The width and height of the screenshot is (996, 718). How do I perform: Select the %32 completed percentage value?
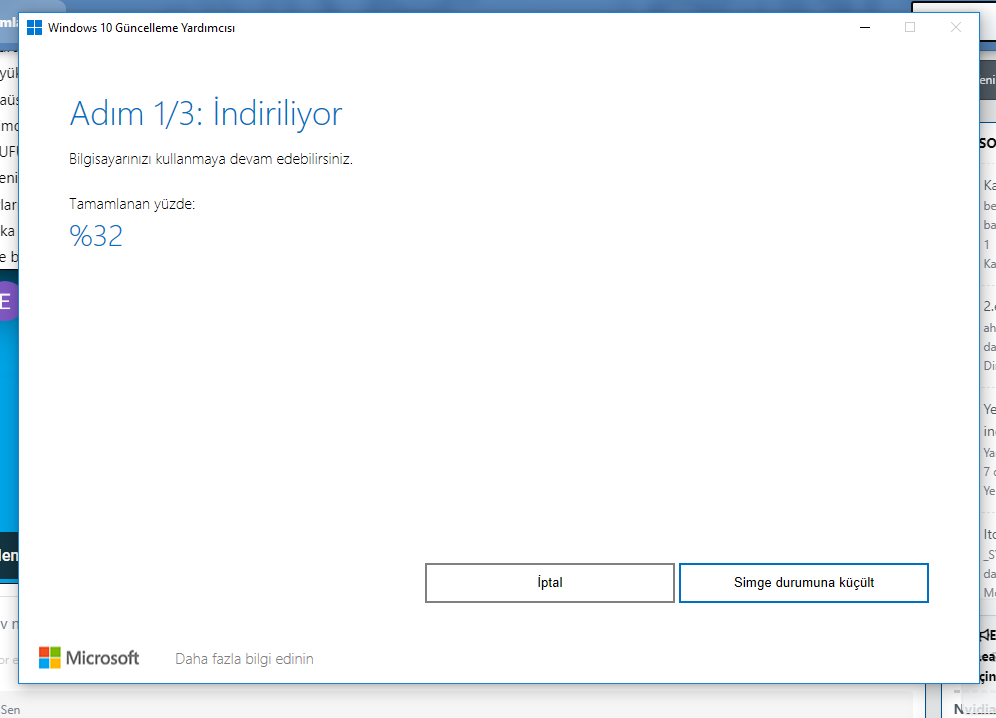click(96, 236)
